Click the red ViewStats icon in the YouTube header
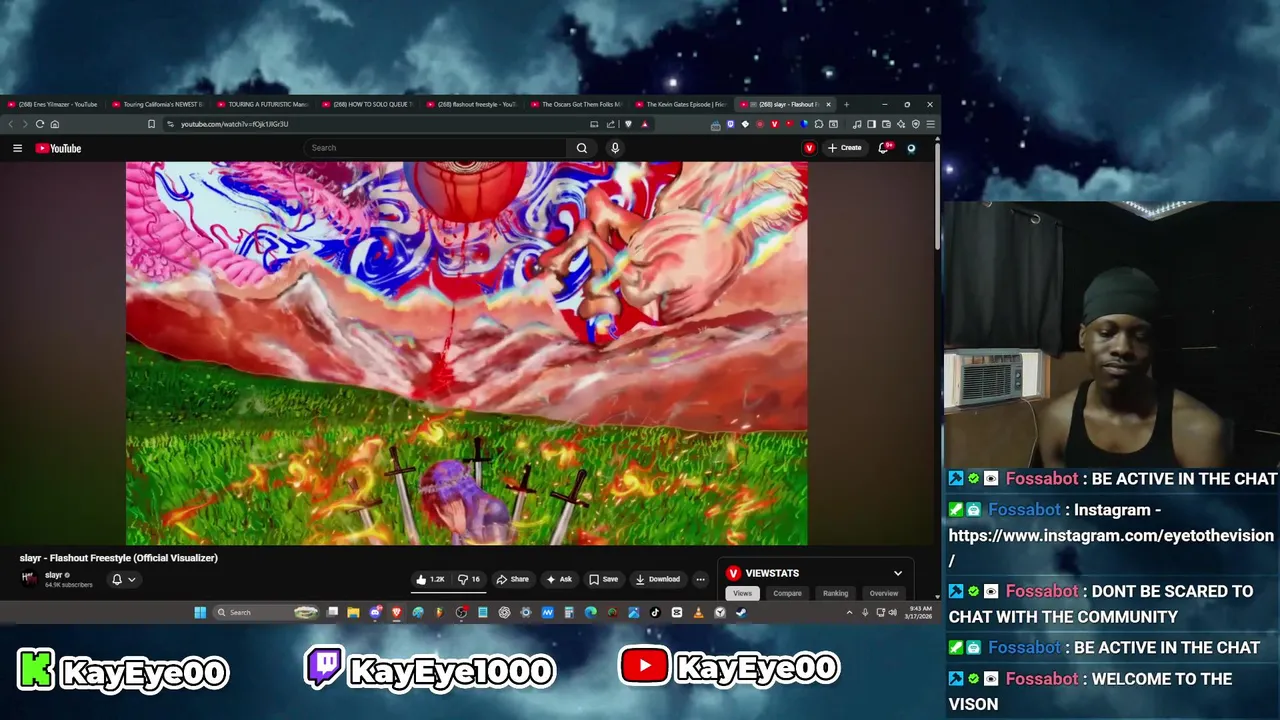 tap(809, 148)
